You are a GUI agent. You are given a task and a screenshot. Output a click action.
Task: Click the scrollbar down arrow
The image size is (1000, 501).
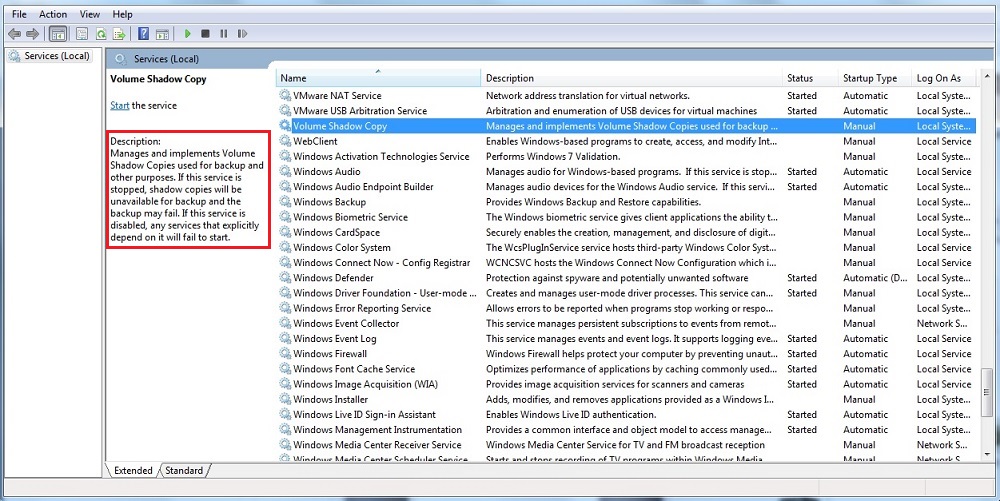click(987, 454)
